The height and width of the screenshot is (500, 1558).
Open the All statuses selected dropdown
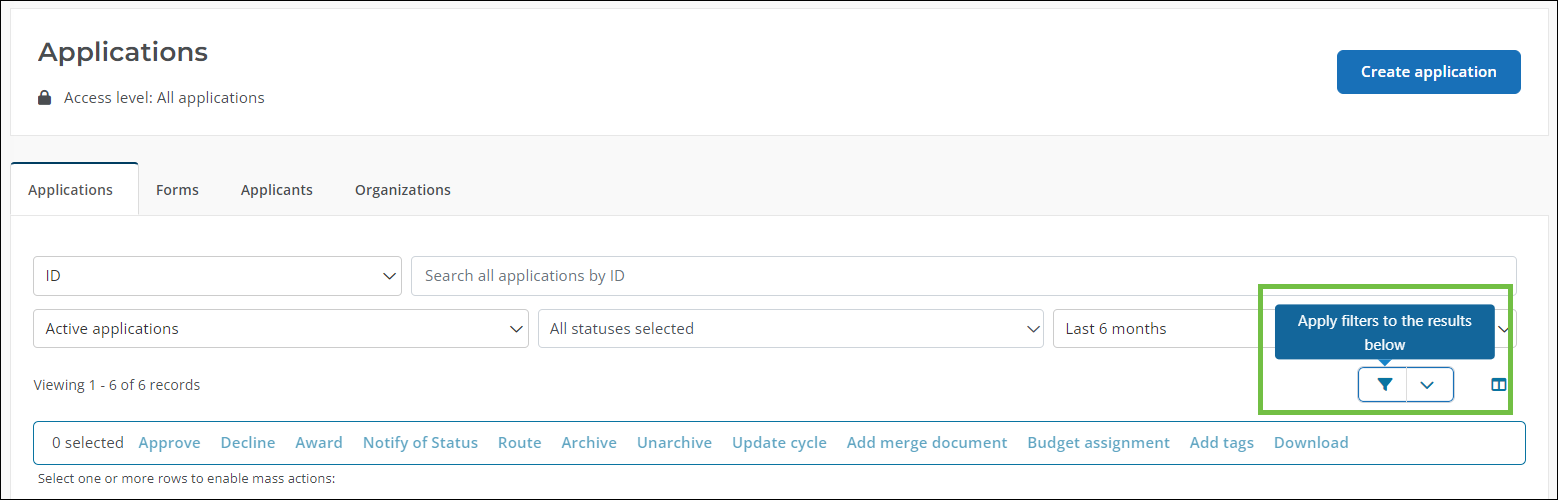pyautogui.click(x=791, y=328)
